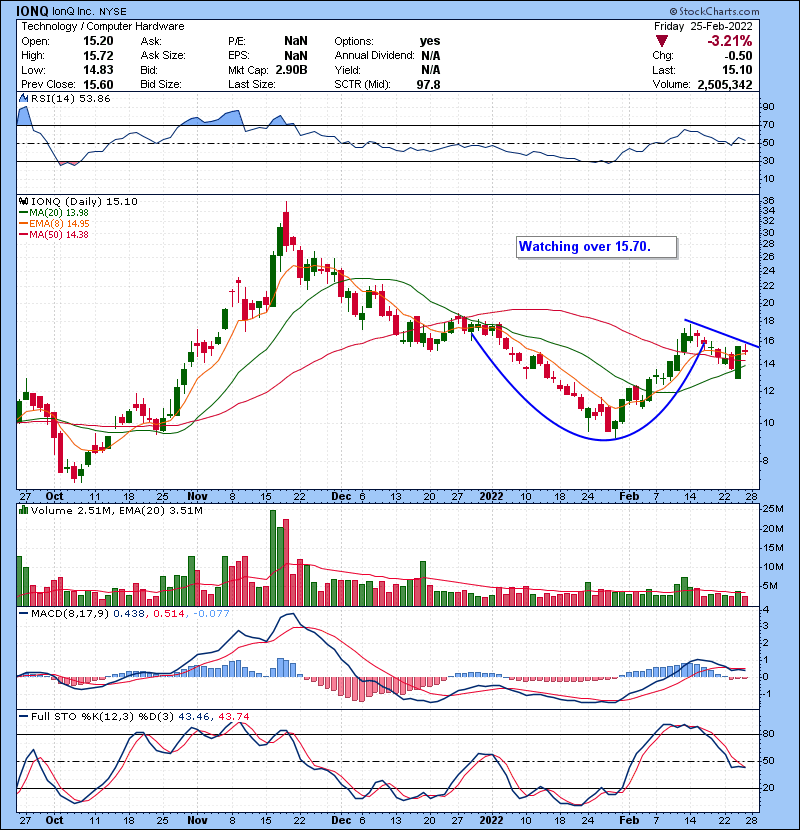
Task: Click the NYSE exchange label
Action: click(x=113, y=12)
